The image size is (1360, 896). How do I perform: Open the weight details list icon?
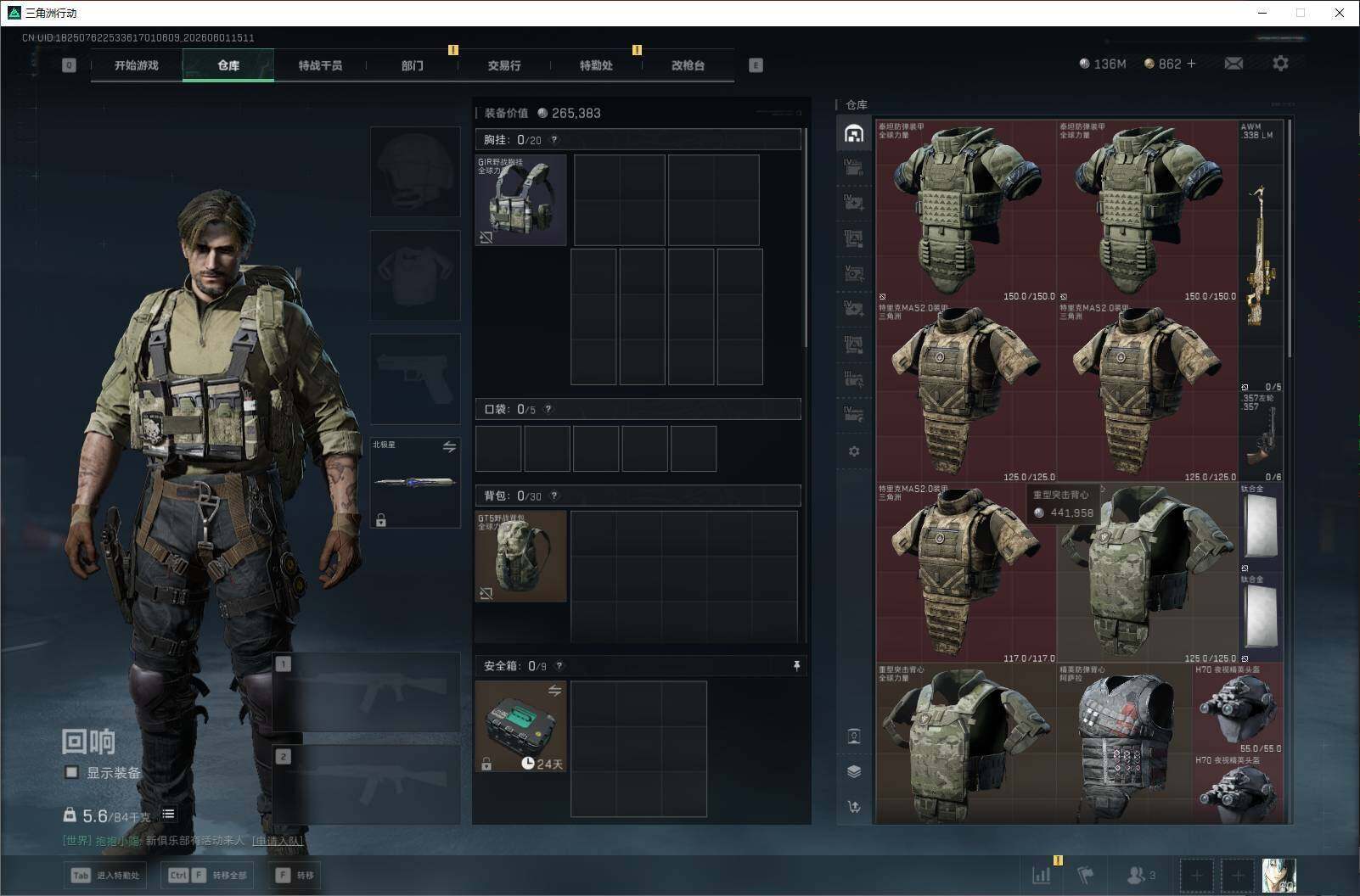point(168,815)
